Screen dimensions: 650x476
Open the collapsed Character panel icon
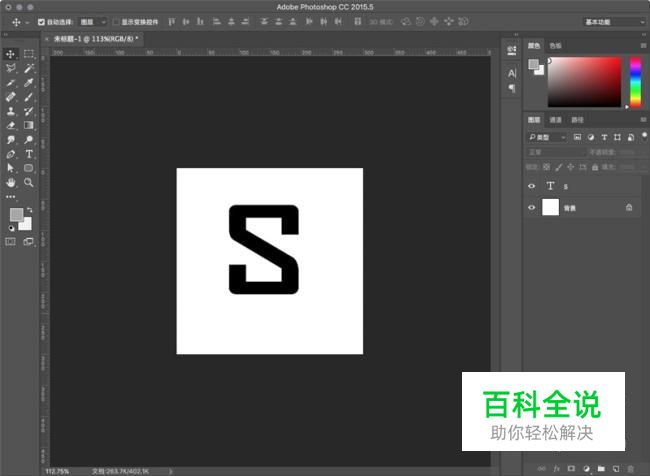pyautogui.click(x=512, y=74)
